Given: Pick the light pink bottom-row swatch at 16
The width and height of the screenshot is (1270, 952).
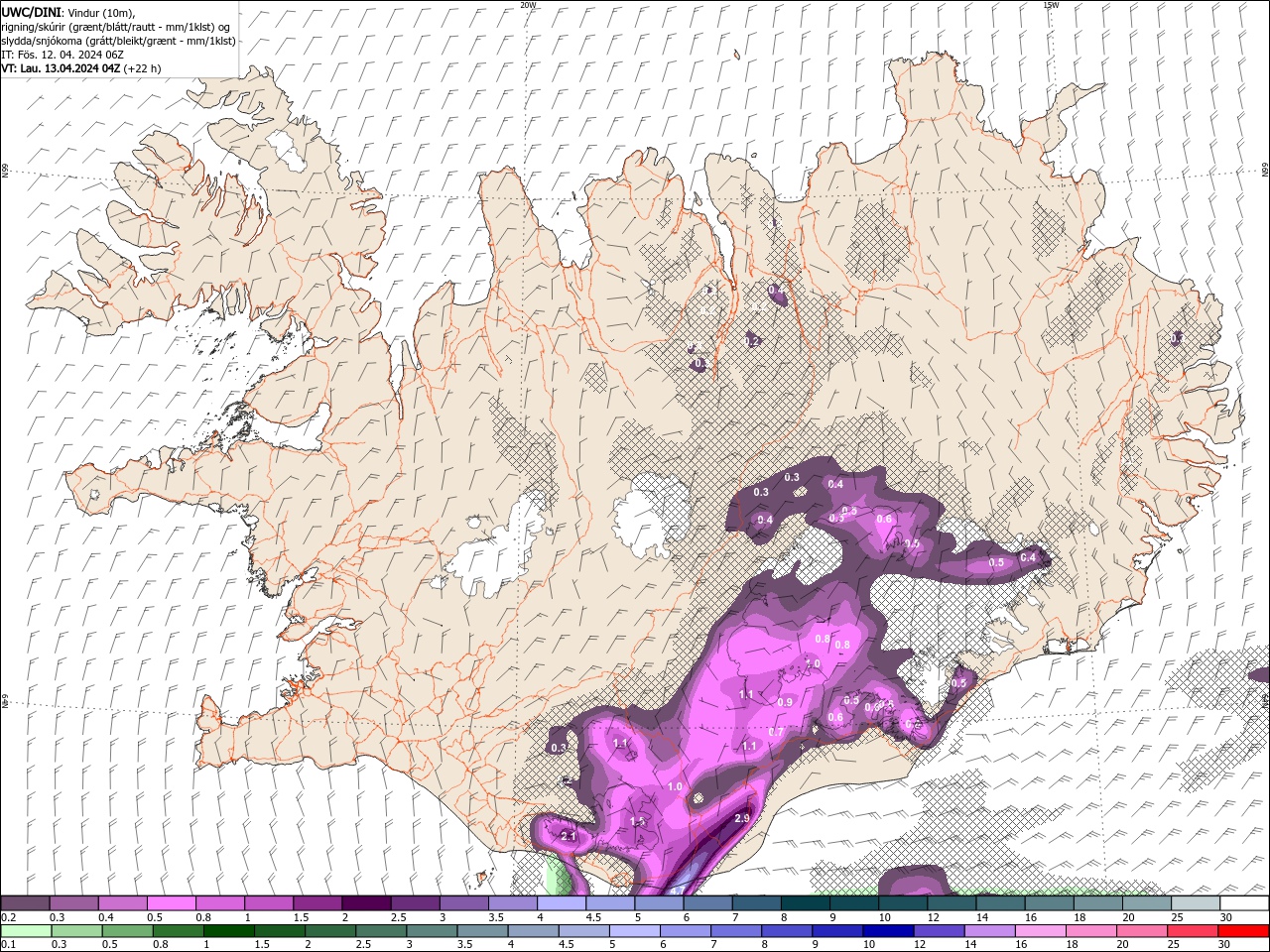Looking at the screenshot, I should 1041,931.
